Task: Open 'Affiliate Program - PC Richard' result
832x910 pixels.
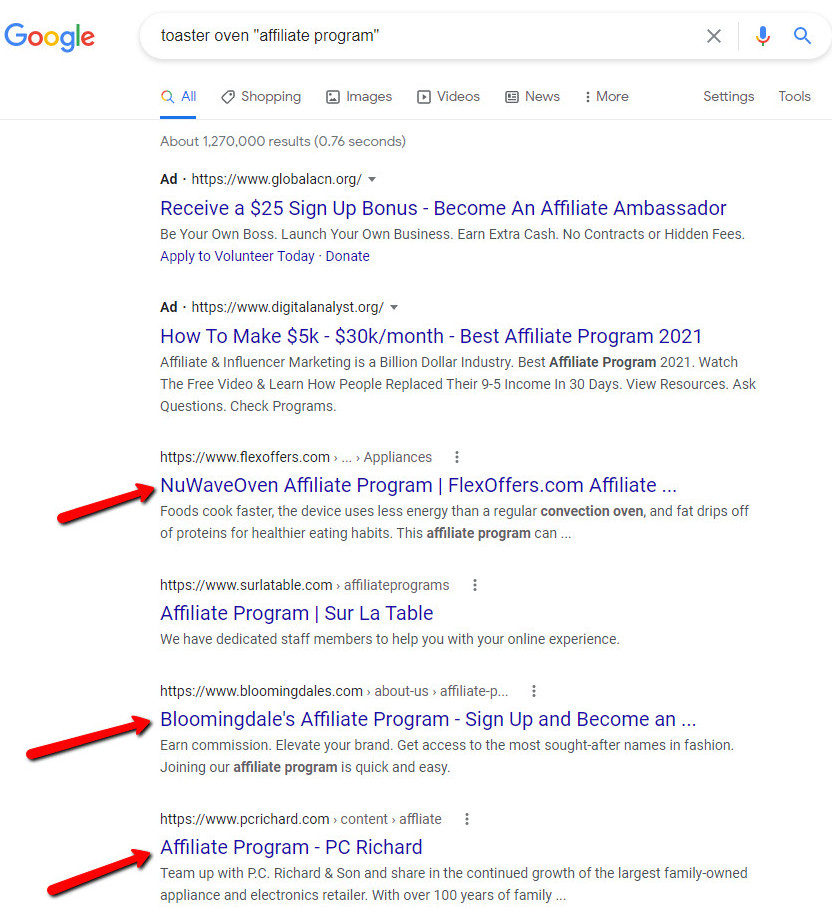Action: (x=291, y=847)
